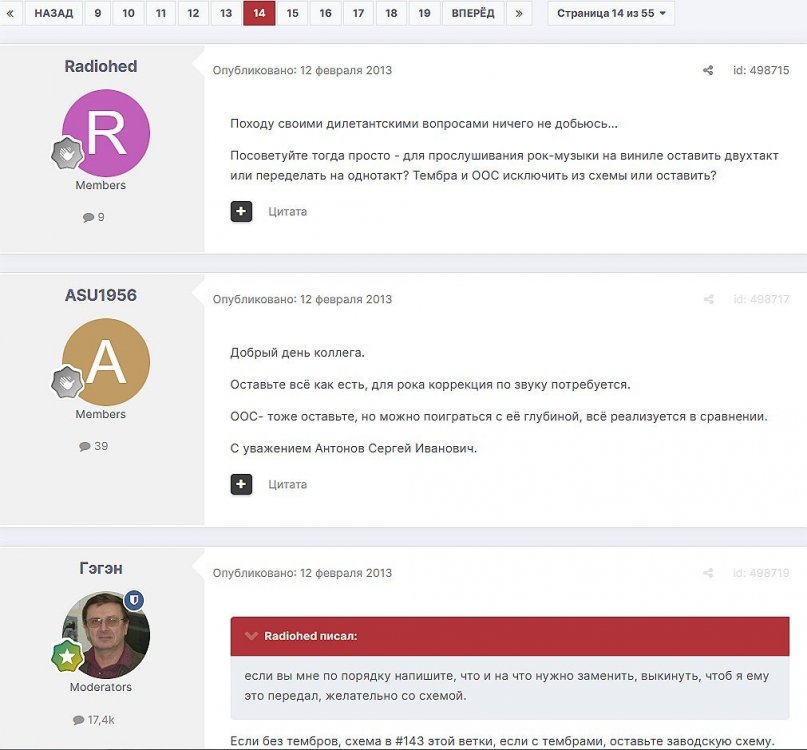Screen dimensions: 807x750
Task: Click share icon on Гэгэн's post
Action: [x=708, y=574]
